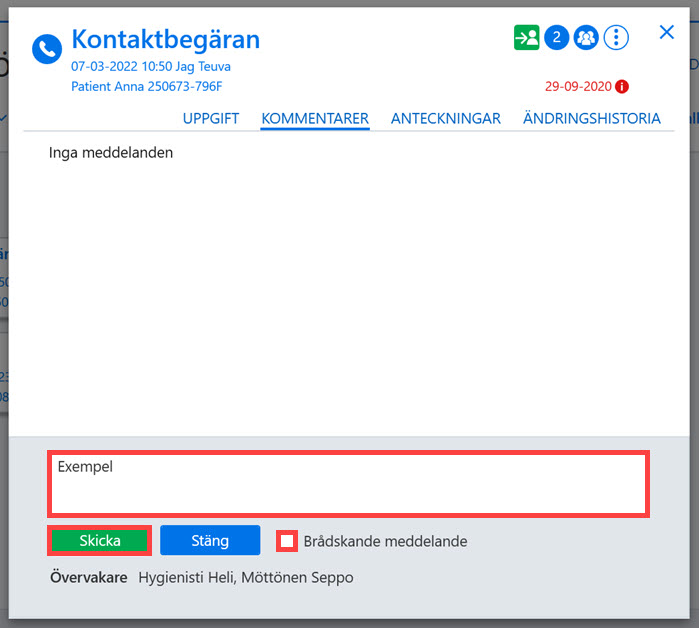Open the ANTECKNINGAR tab
The width and height of the screenshot is (699, 628).
click(446, 119)
